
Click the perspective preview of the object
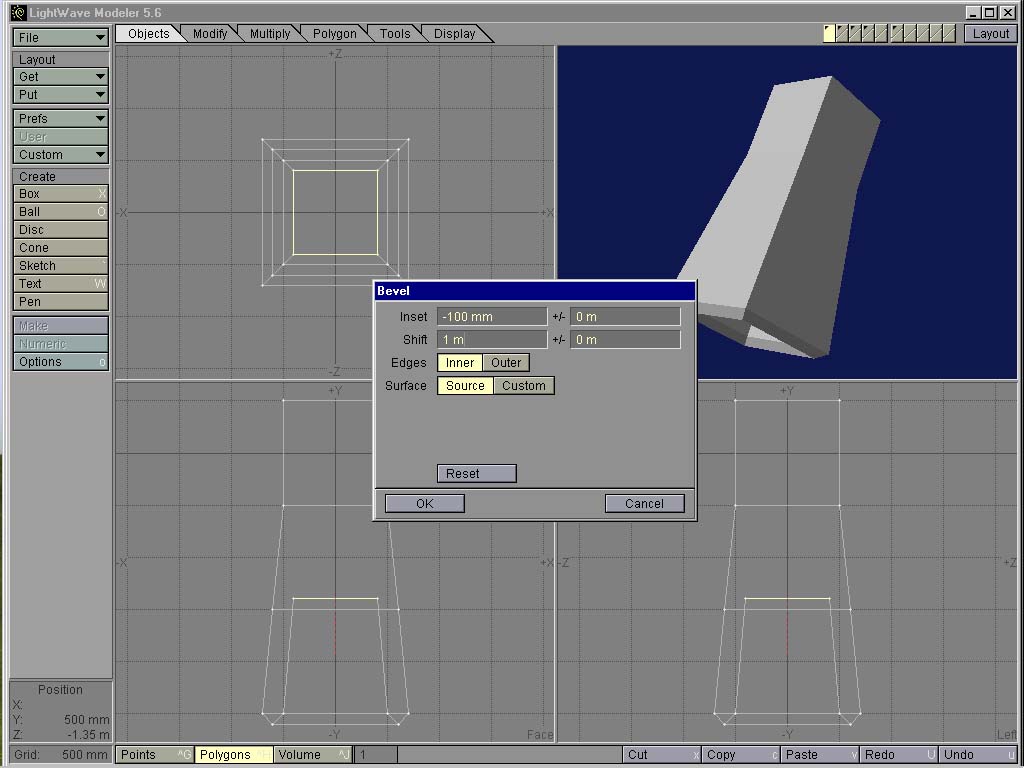pyautogui.click(x=787, y=212)
